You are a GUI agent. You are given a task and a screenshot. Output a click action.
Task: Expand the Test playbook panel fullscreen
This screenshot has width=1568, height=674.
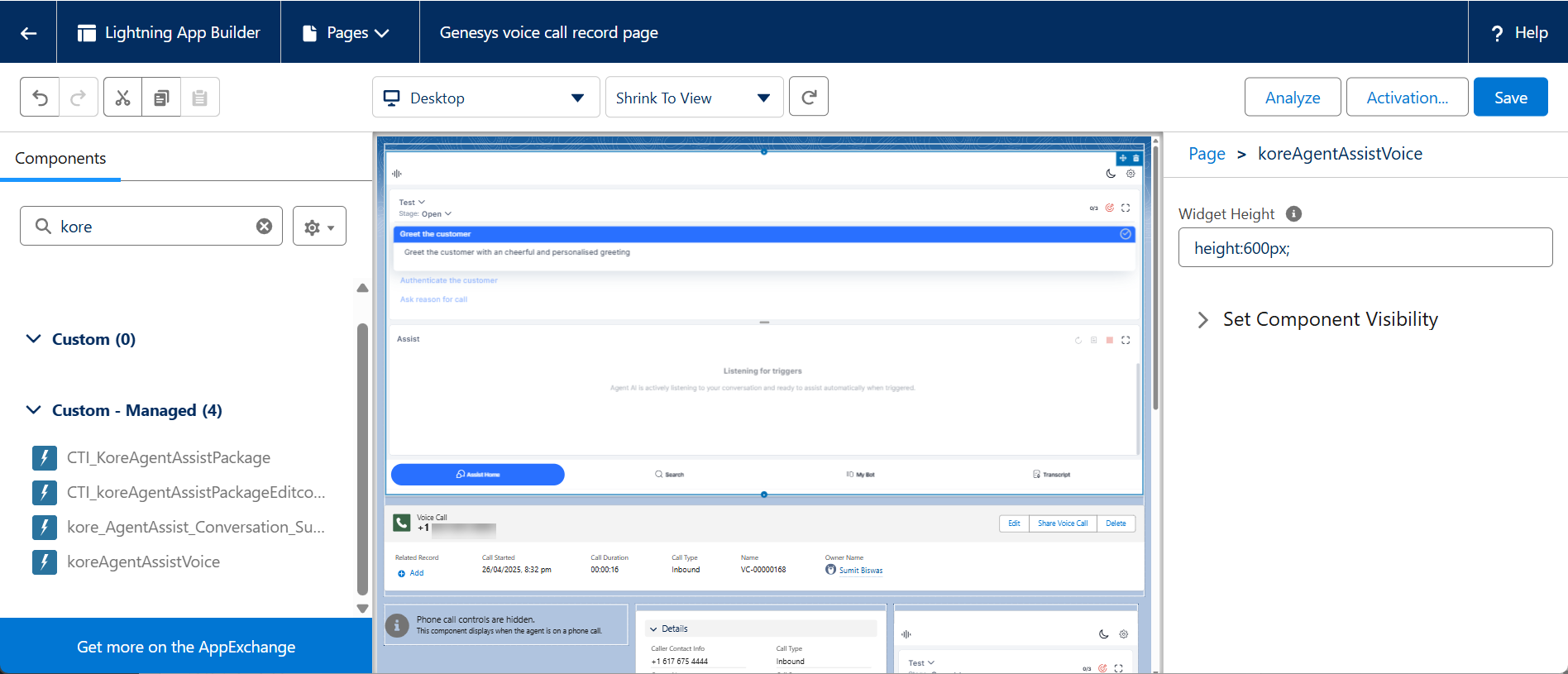click(x=1126, y=208)
